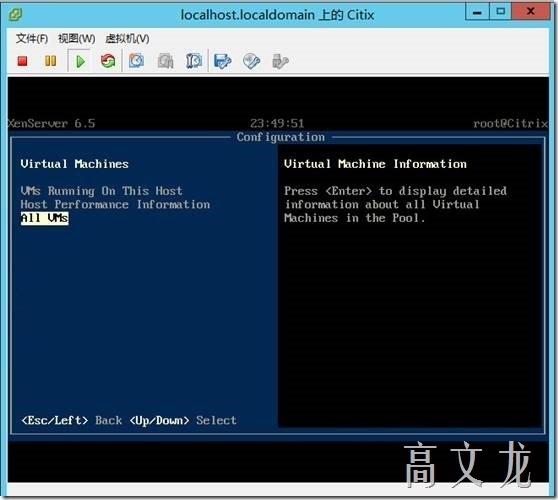Click the Virtual Machine Information heading

(x=375, y=164)
